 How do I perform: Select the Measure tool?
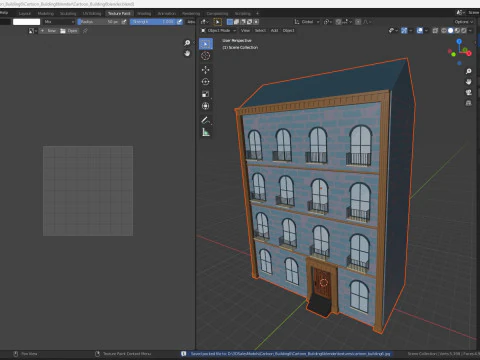click(x=206, y=133)
